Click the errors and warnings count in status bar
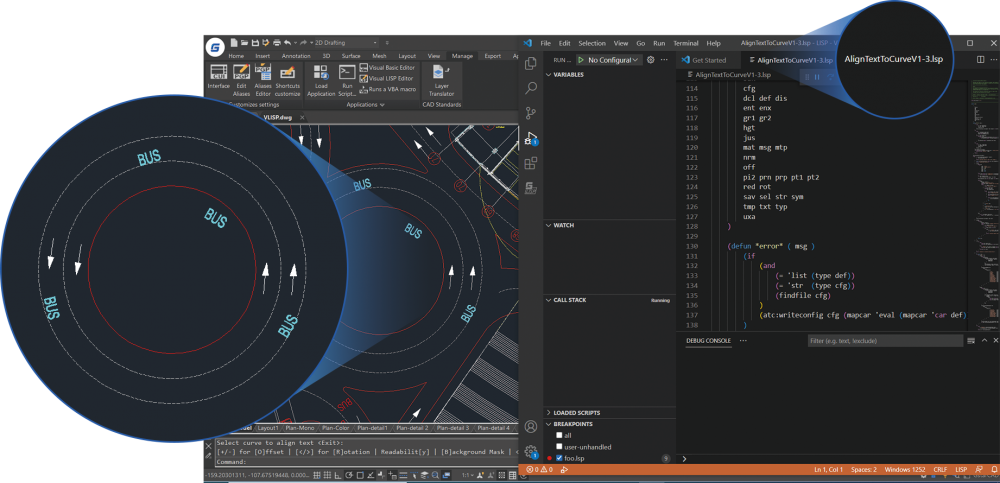 (x=539, y=470)
